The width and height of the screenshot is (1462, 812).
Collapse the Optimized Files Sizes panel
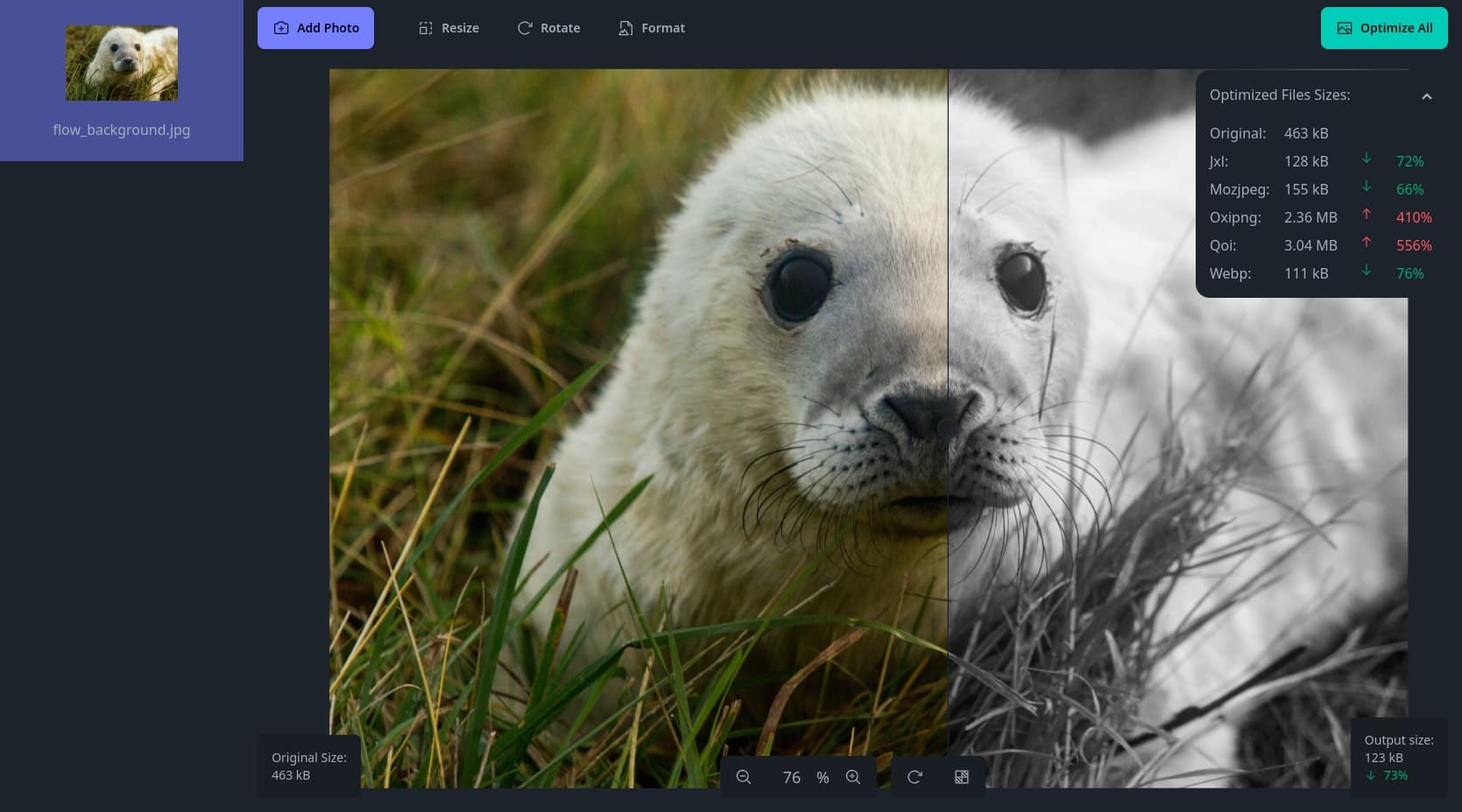(x=1427, y=96)
